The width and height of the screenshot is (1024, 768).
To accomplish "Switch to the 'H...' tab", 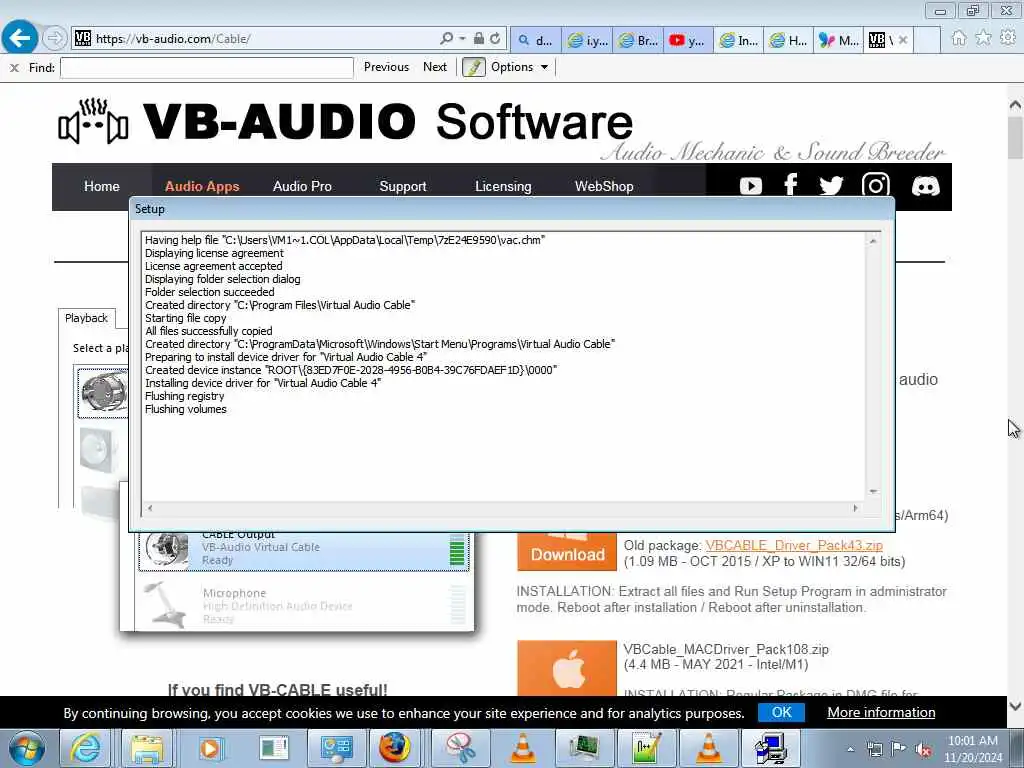I will click(x=790, y=40).
